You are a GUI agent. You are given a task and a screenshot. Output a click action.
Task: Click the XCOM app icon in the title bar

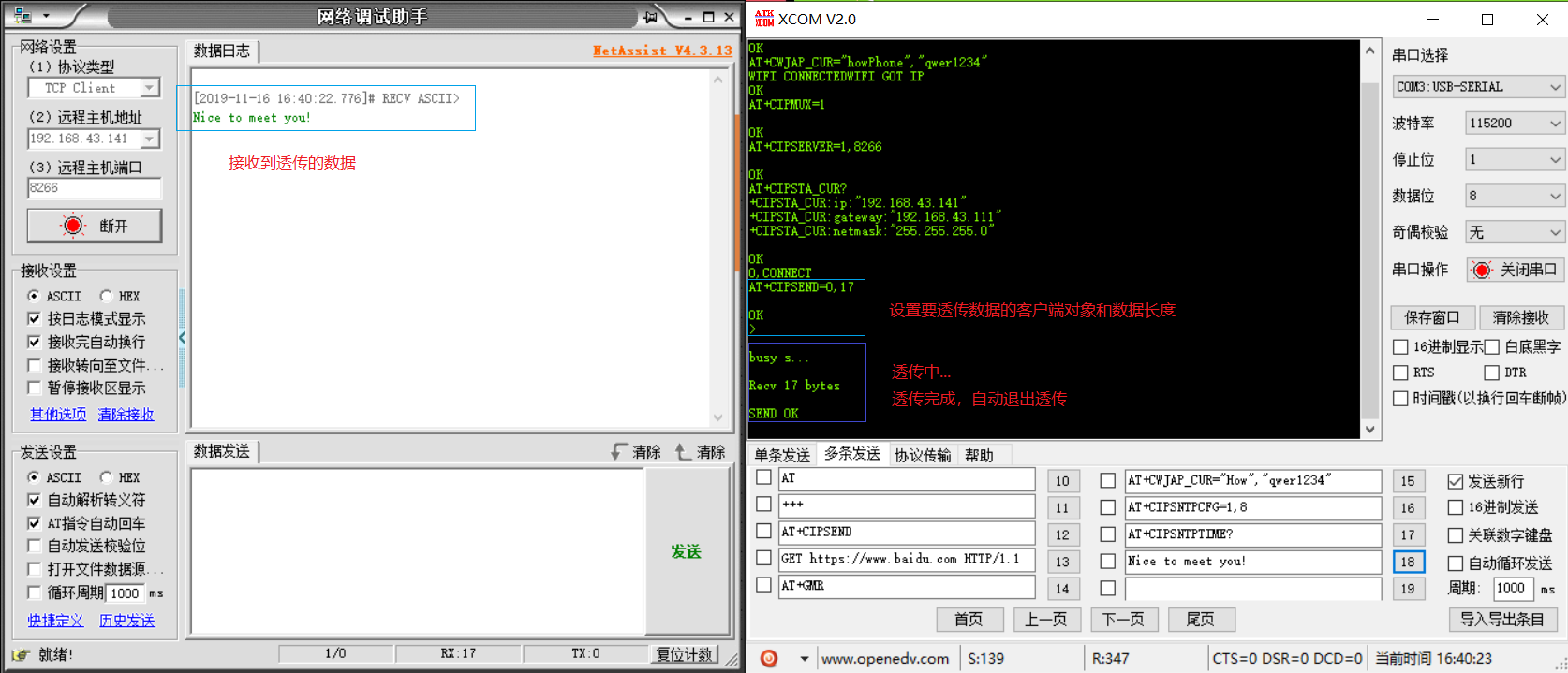coord(764,19)
